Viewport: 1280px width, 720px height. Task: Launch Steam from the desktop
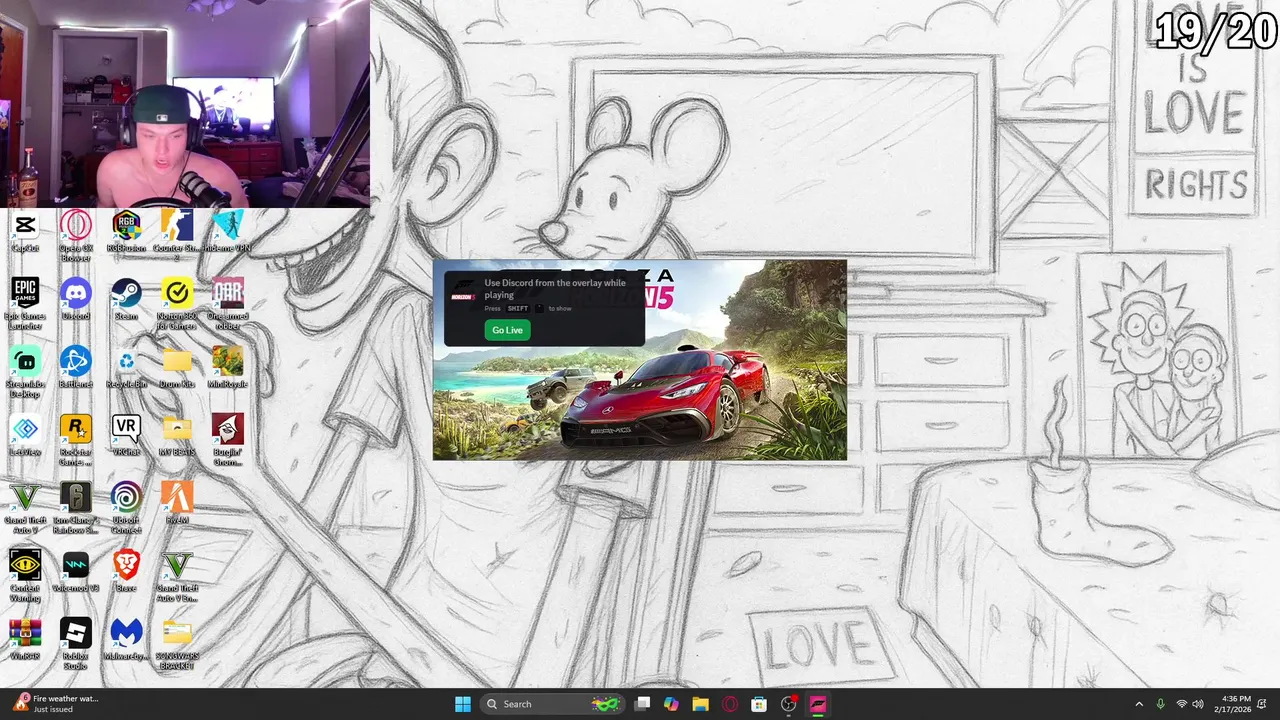(126, 300)
